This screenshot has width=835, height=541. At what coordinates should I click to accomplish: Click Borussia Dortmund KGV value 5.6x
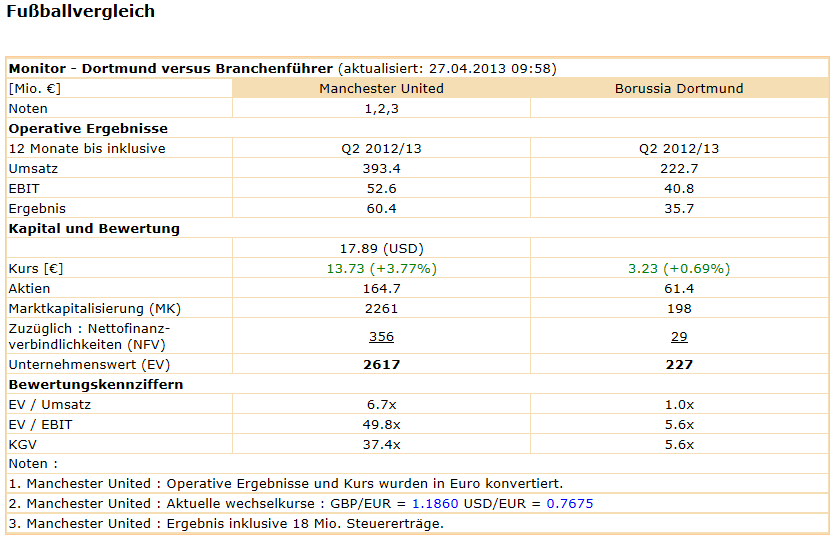[x=679, y=445]
